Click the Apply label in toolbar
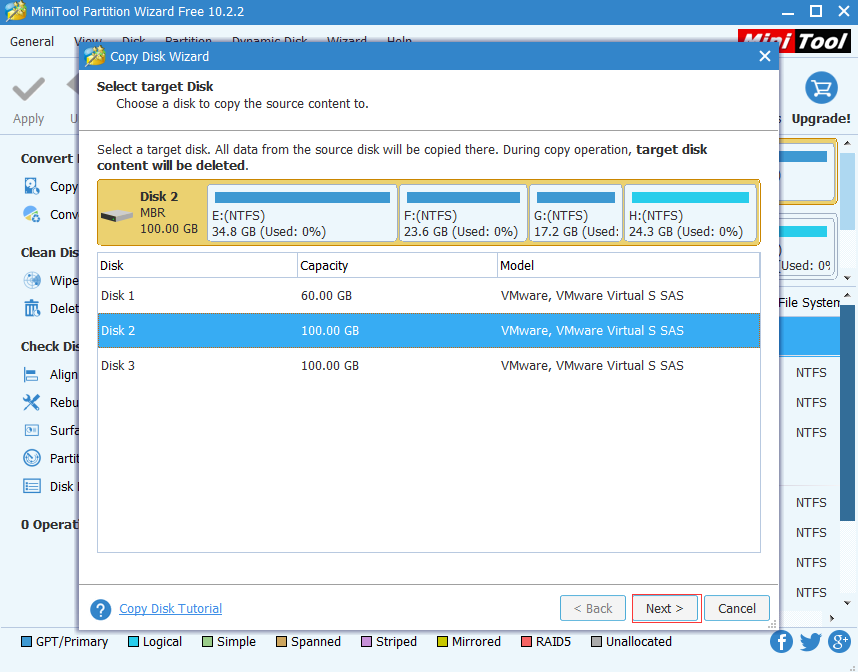This screenshot has width=858, height=672. point(28,119)
